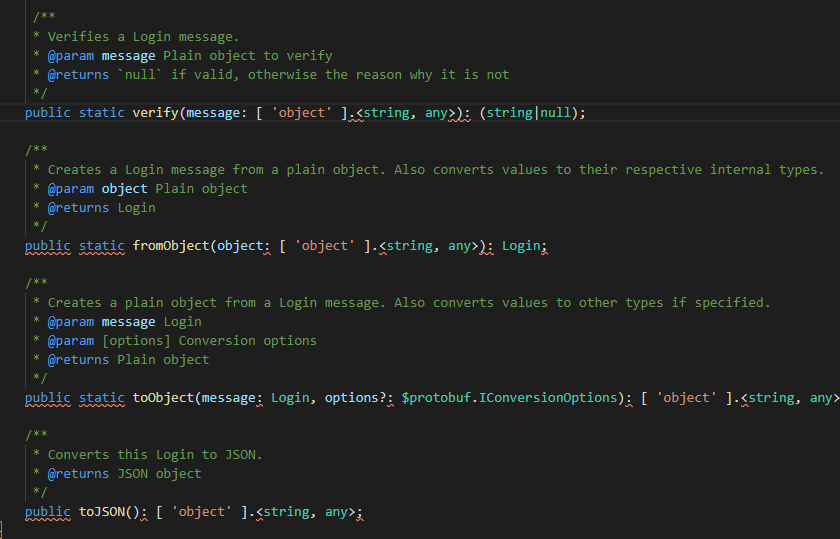
Task: Click the toJSON method name
Action: (x=105, y=512)
